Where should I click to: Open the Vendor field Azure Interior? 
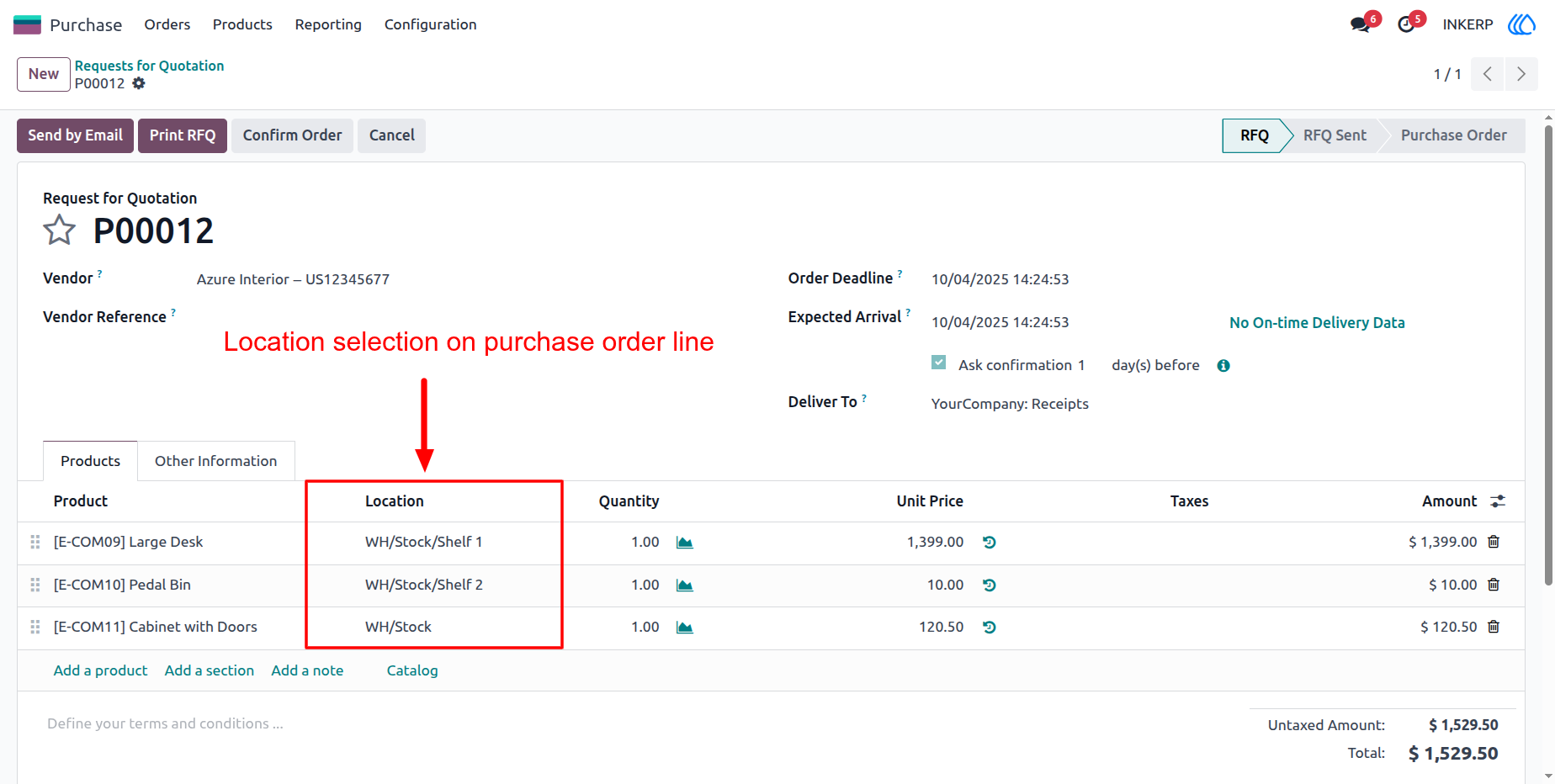[293, 279]
